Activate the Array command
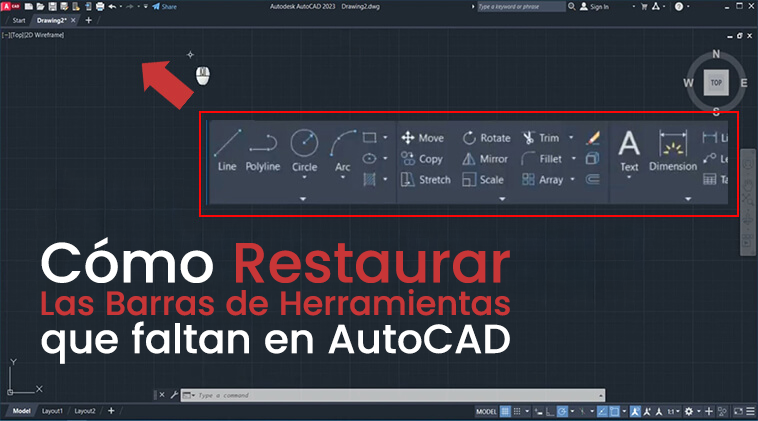 [x=543, y=179]
